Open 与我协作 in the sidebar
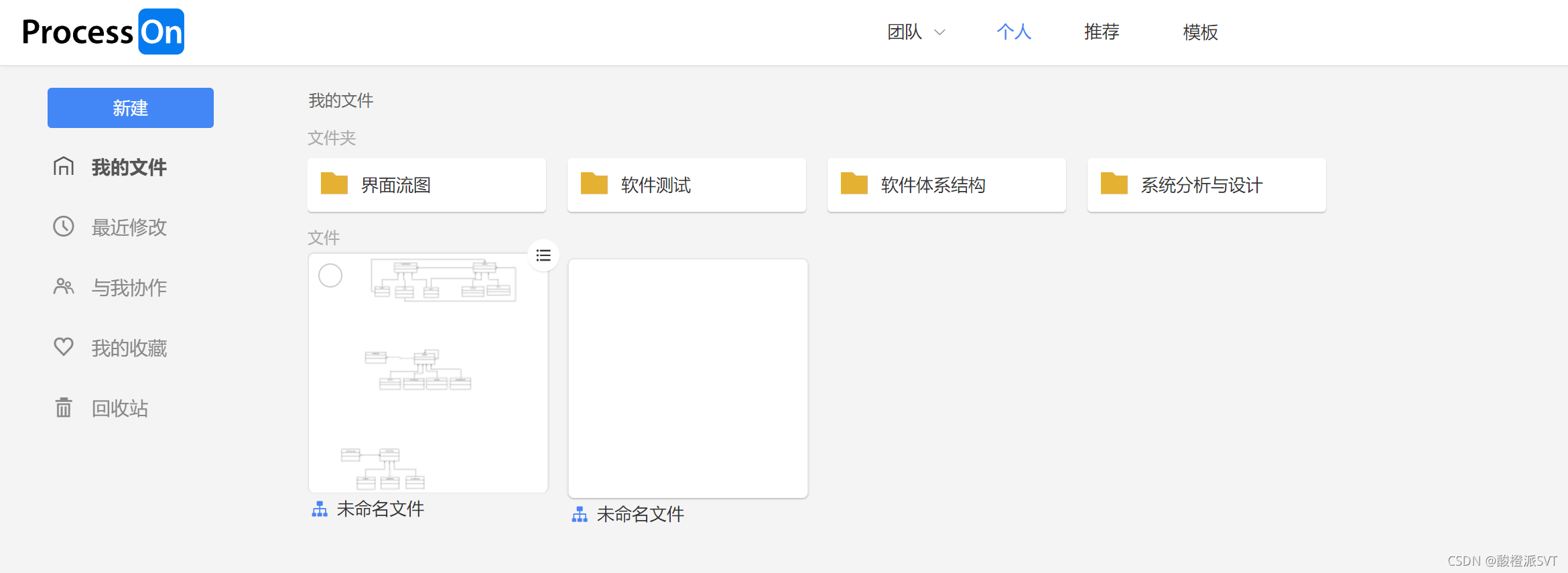The width and height of the screenshot is (1568, 573). pos(129,288)
